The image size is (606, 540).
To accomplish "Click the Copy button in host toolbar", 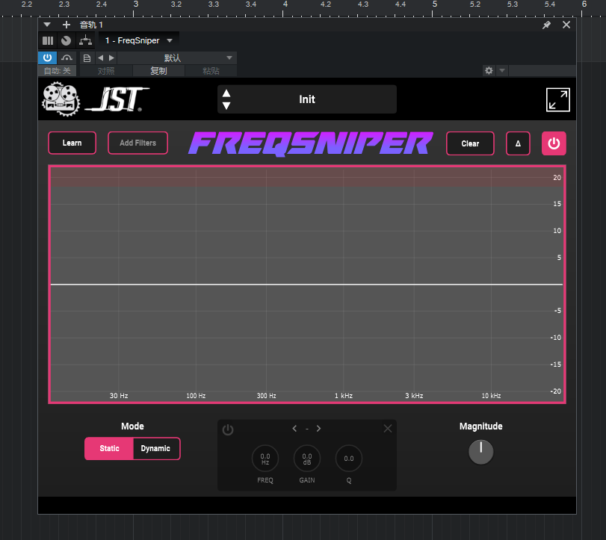I will pos(159,71).
